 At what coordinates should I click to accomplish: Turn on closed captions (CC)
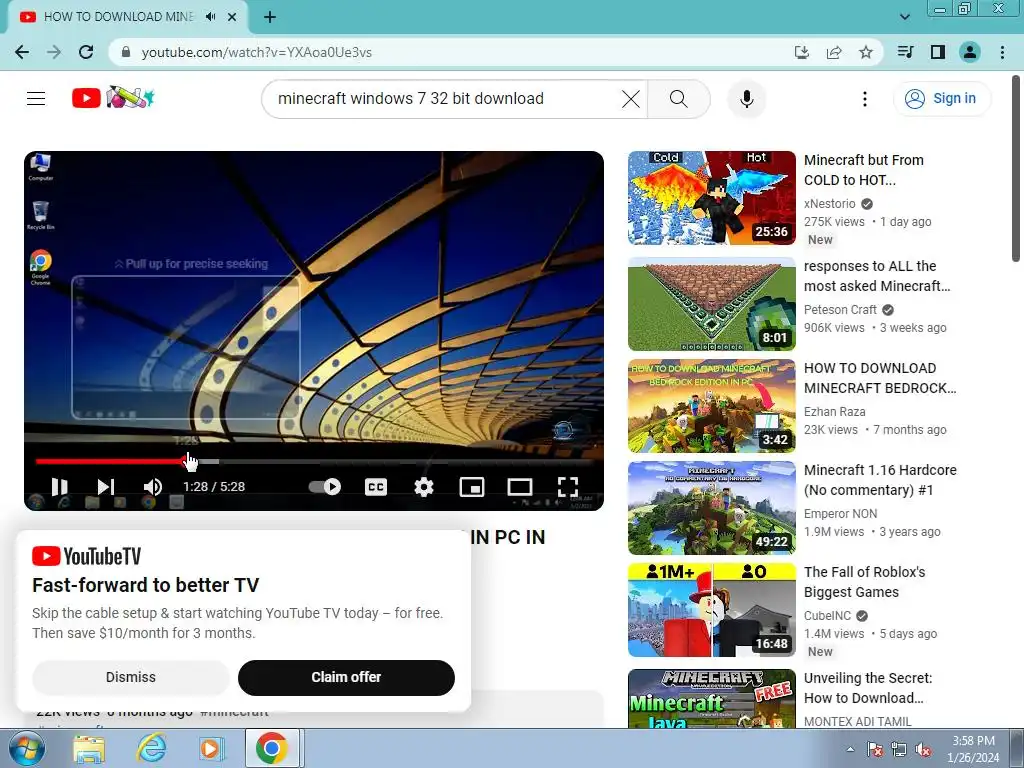(376, 487)
